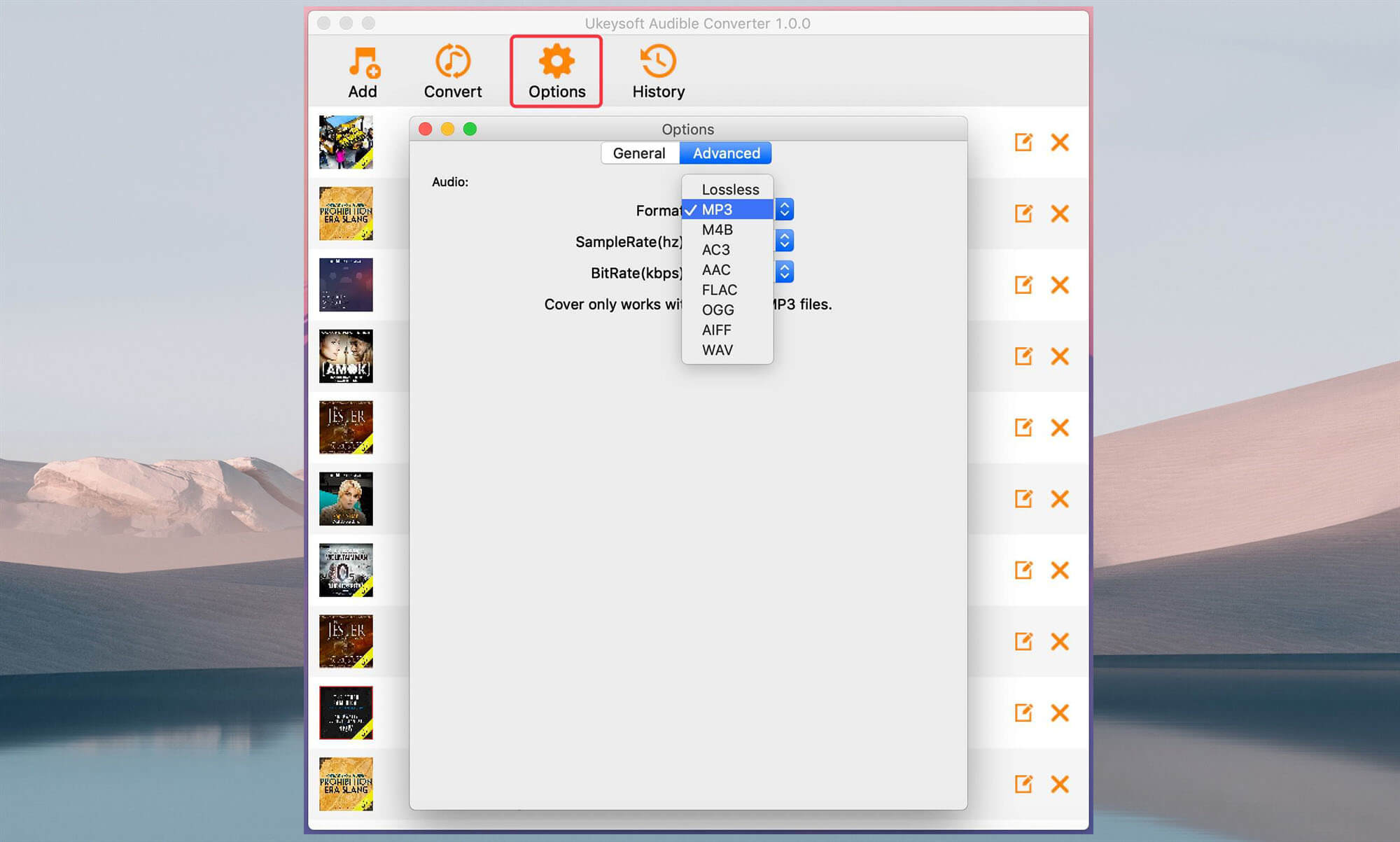The height and width of the screenshot is (842, 1400).
Task: Open the SampleRate dropdown arrows
Action: pyautogui.click(x=785, y=241)
